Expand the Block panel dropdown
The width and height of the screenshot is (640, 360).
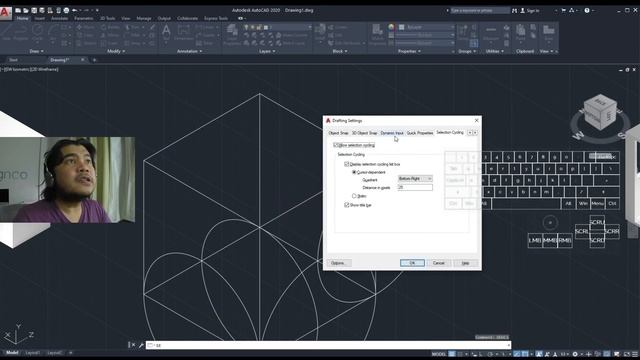(x=340, y=51)
